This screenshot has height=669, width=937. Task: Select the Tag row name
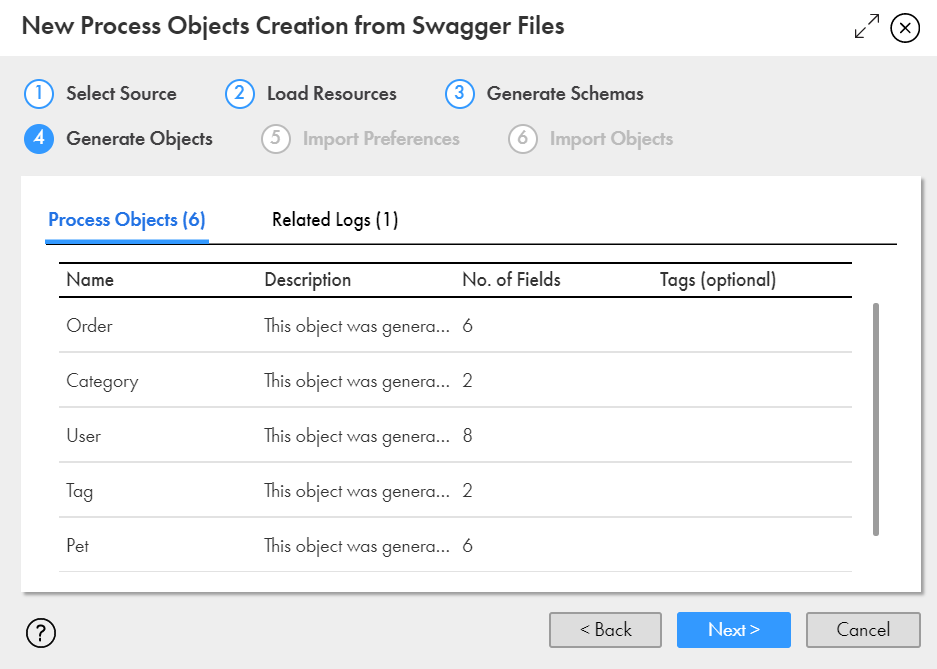click(x=79, y=491)
